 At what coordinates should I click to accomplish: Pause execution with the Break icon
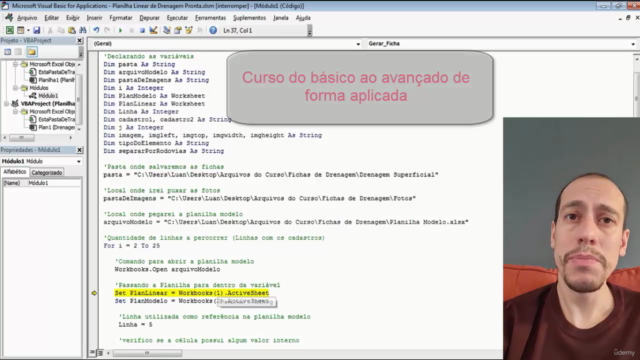click(131, 30)
